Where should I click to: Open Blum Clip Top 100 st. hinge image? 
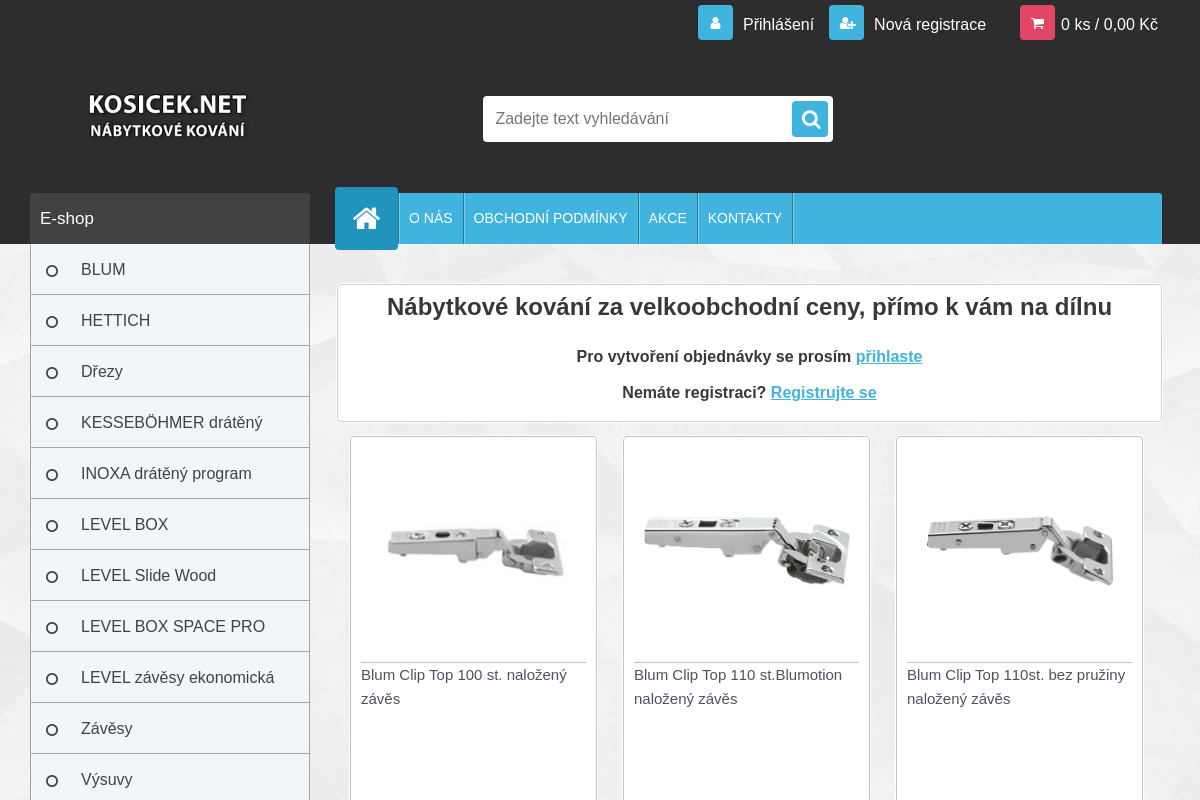474,550
